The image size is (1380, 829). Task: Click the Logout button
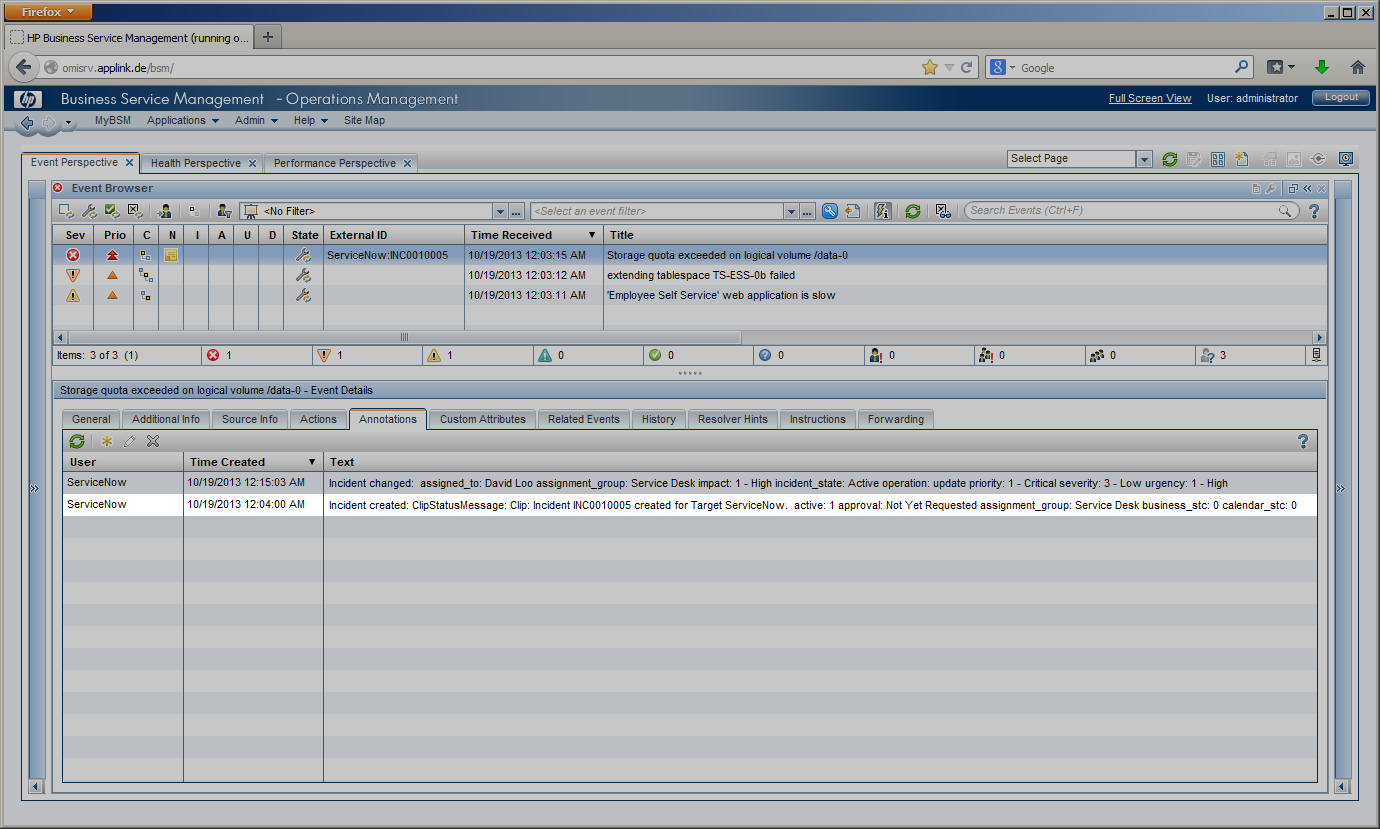[1342, 97]
